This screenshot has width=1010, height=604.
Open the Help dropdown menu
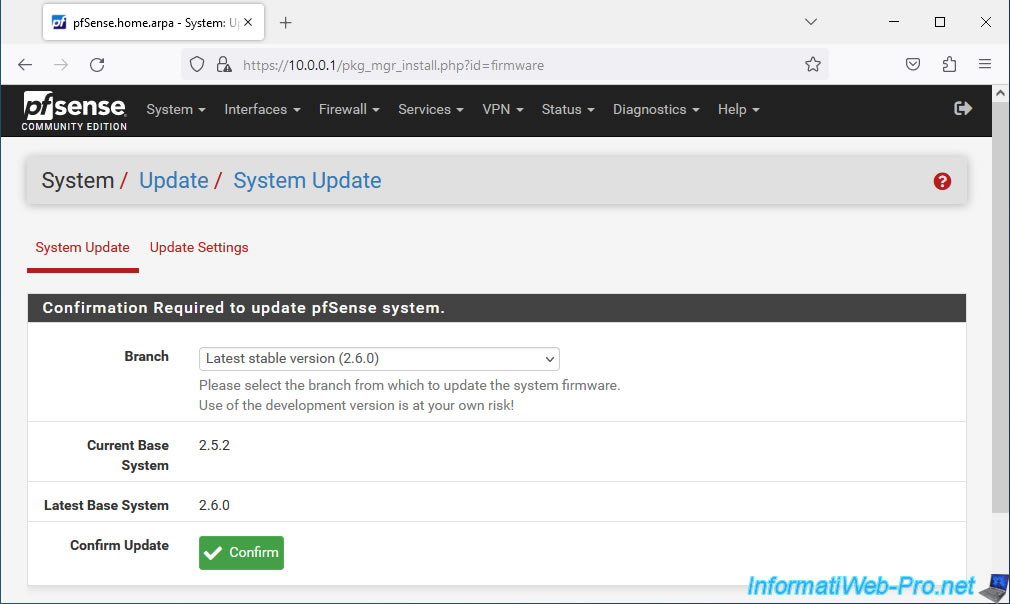[x=738, y=109]
